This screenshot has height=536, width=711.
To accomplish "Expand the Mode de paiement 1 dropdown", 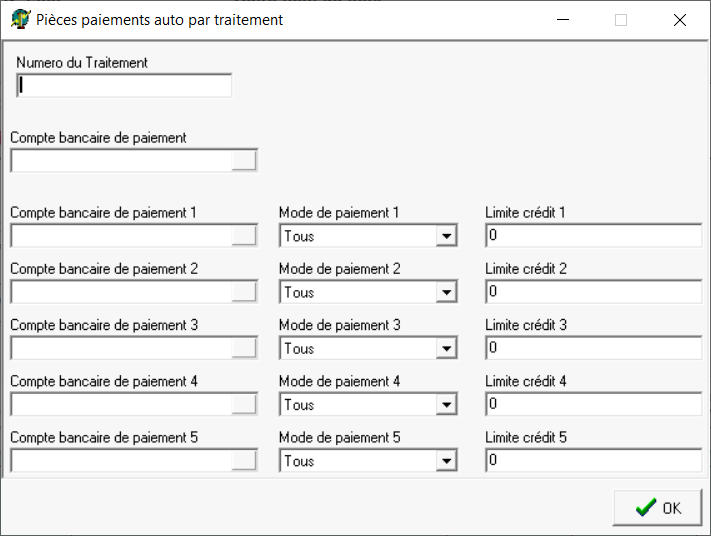I will (x=446, y=237).
